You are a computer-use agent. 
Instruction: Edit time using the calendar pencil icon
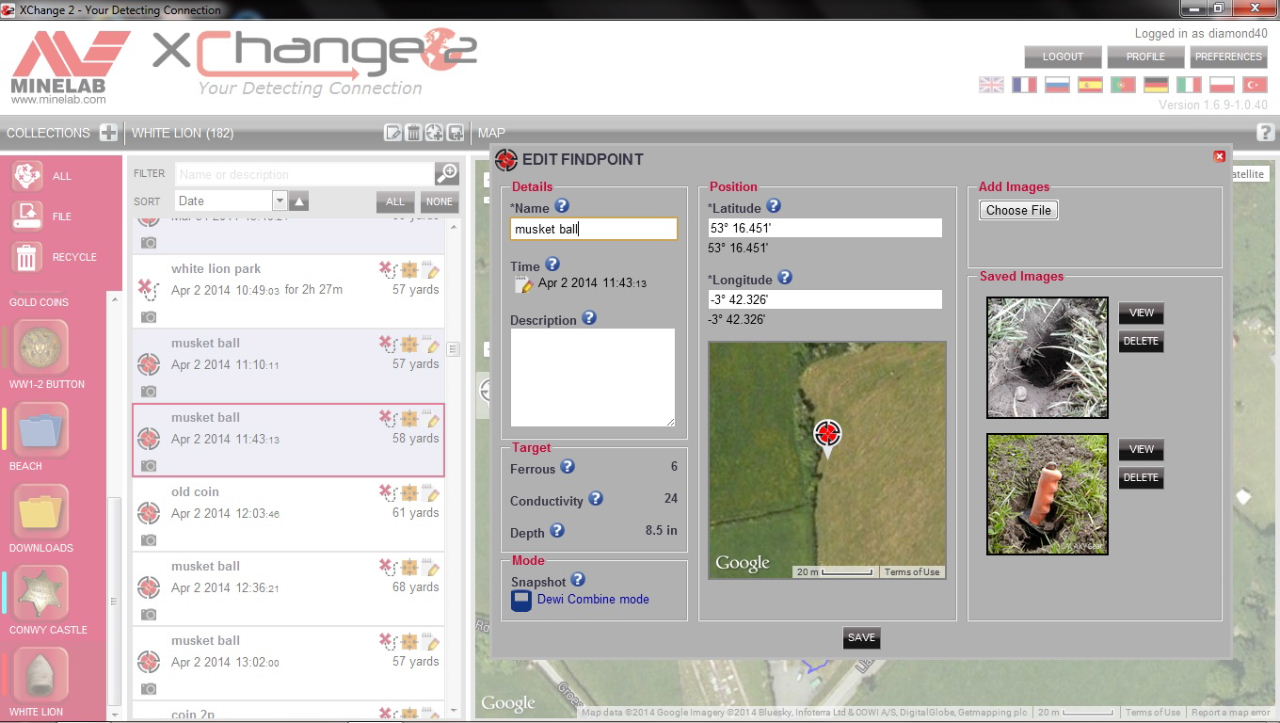[524, 285]
